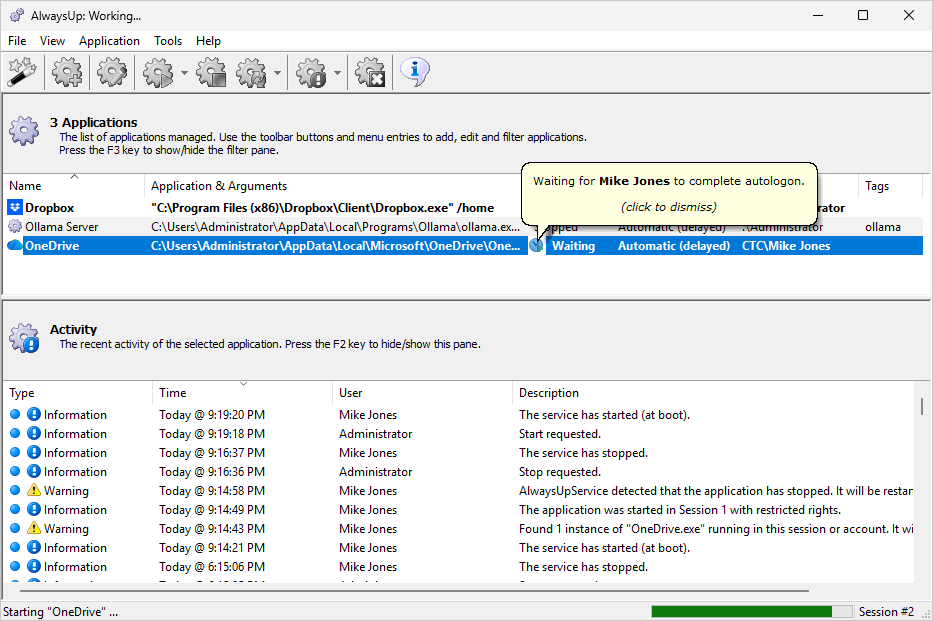Viewport: 933px width, 621px height.
Task: Sort activity by the Time column header
Action: (x=172, y=393)
